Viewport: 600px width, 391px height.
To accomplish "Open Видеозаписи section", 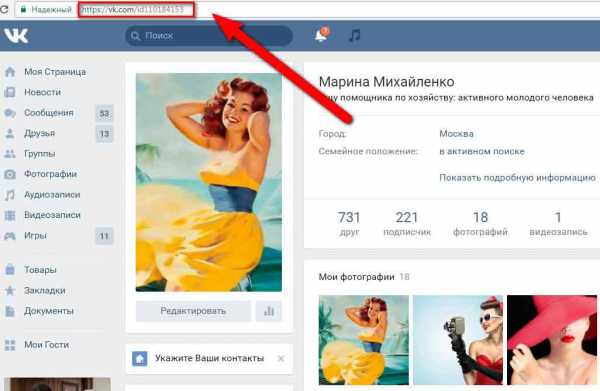I will [x=52, y=215].
